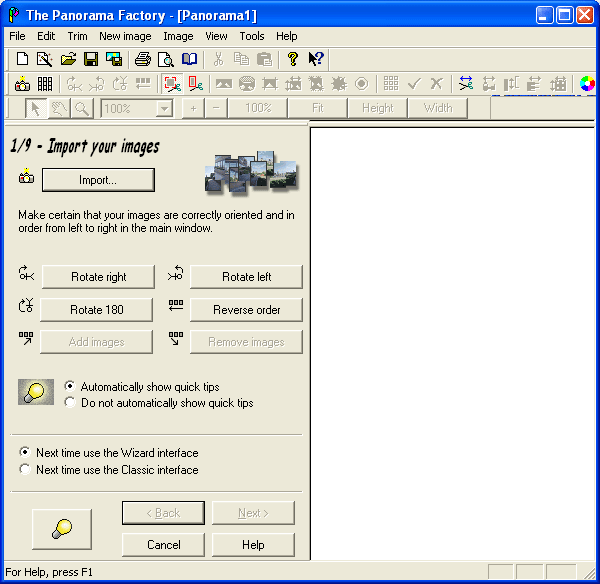Viewport: 600px width, 584px height.
Task: Click the lightbulb image beside quick tips options
Action: pyautogui.click(x=36, y=392)
